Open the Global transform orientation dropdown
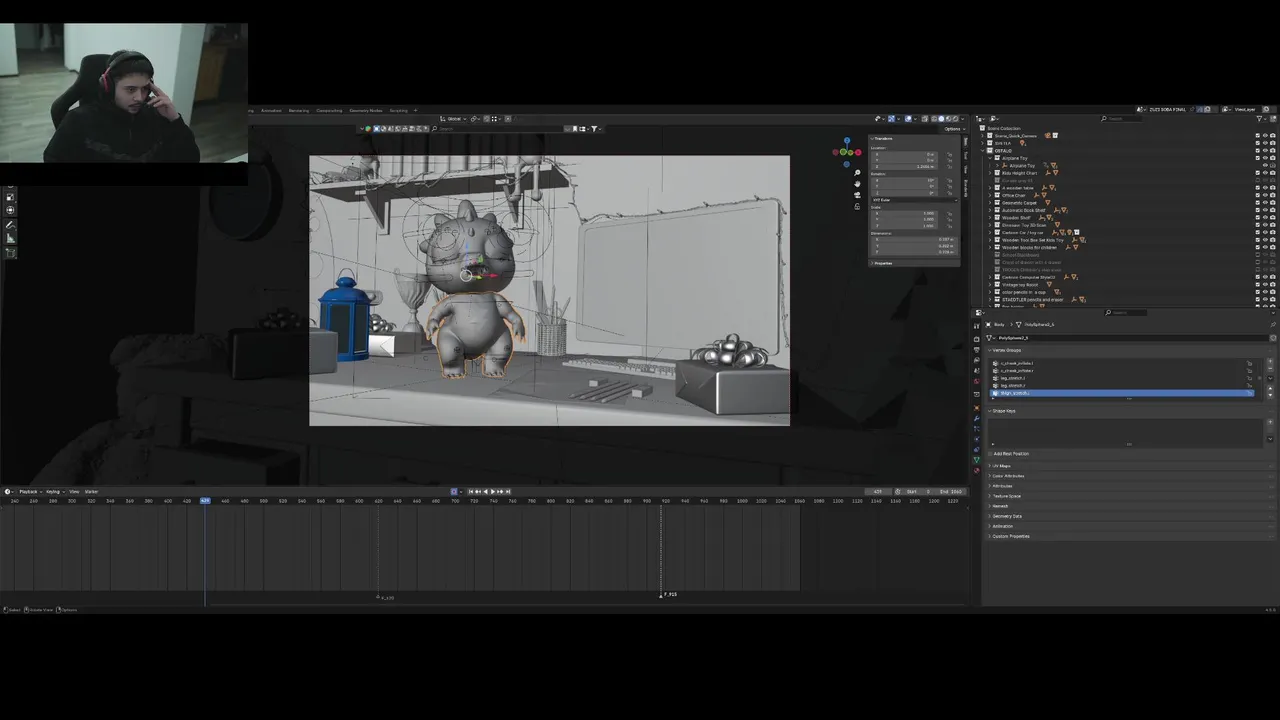 (456, 118)
